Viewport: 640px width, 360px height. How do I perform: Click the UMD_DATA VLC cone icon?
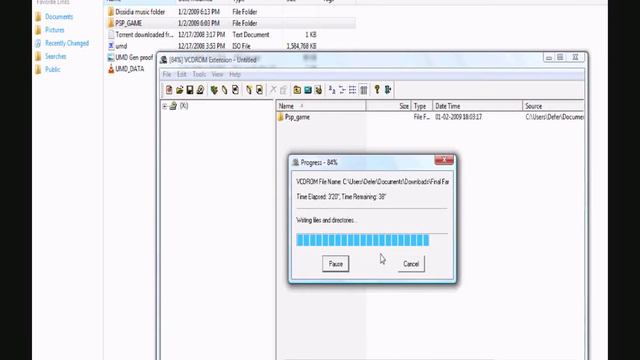[111, 69]
